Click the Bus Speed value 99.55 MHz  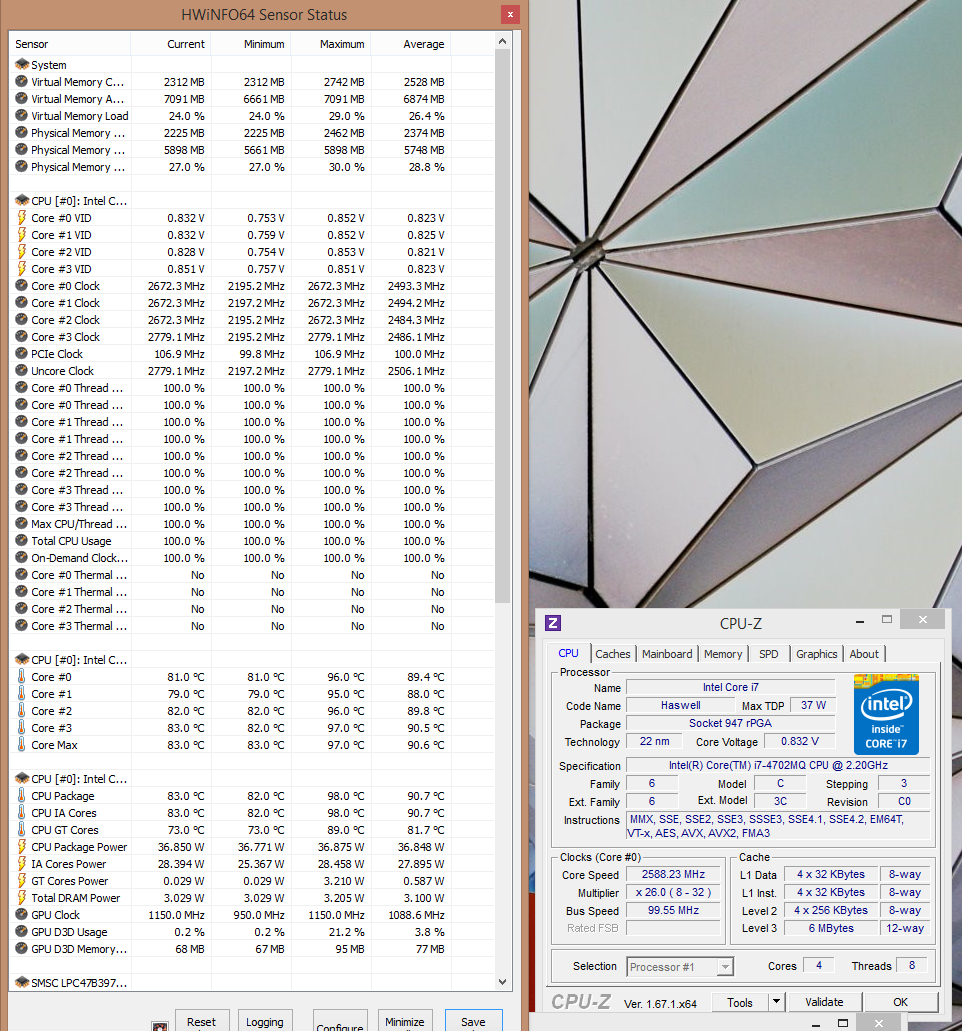click(x=673, y=910)
